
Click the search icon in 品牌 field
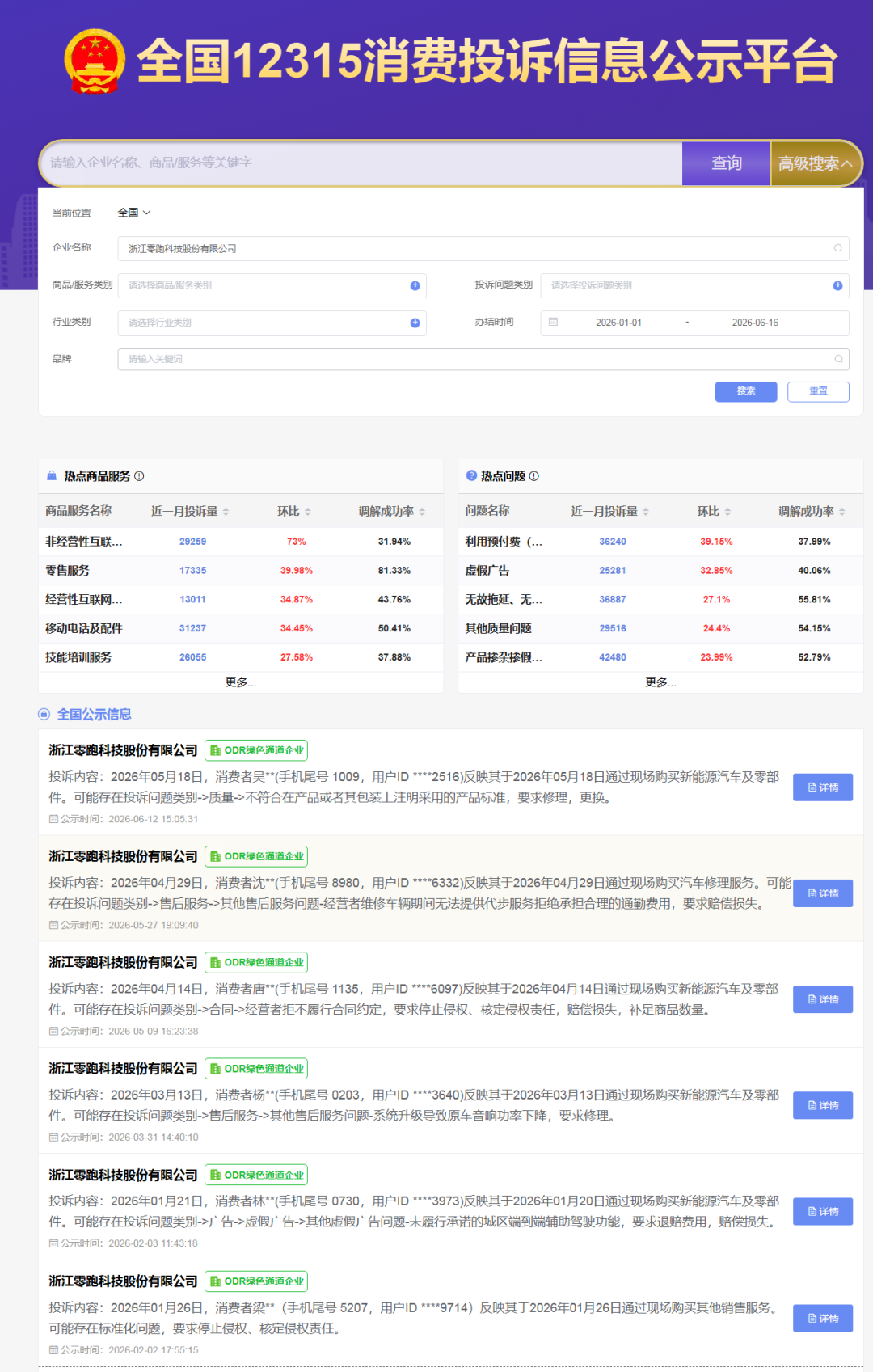pos(838,359)
